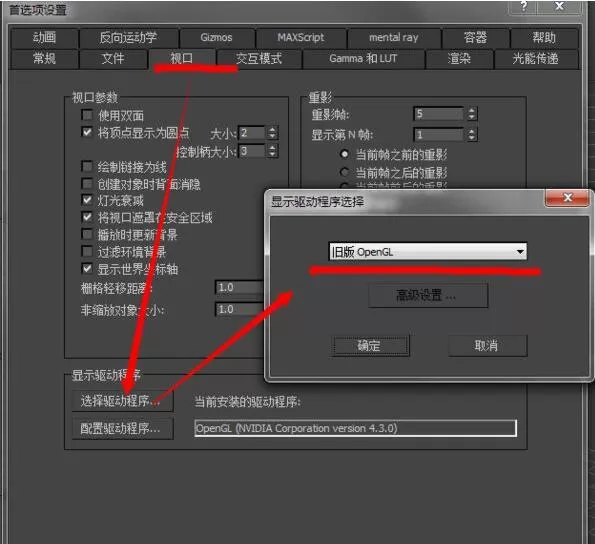Select the 渲染 tab
Viewport: 595px width, 544px height.
point(459,58)
